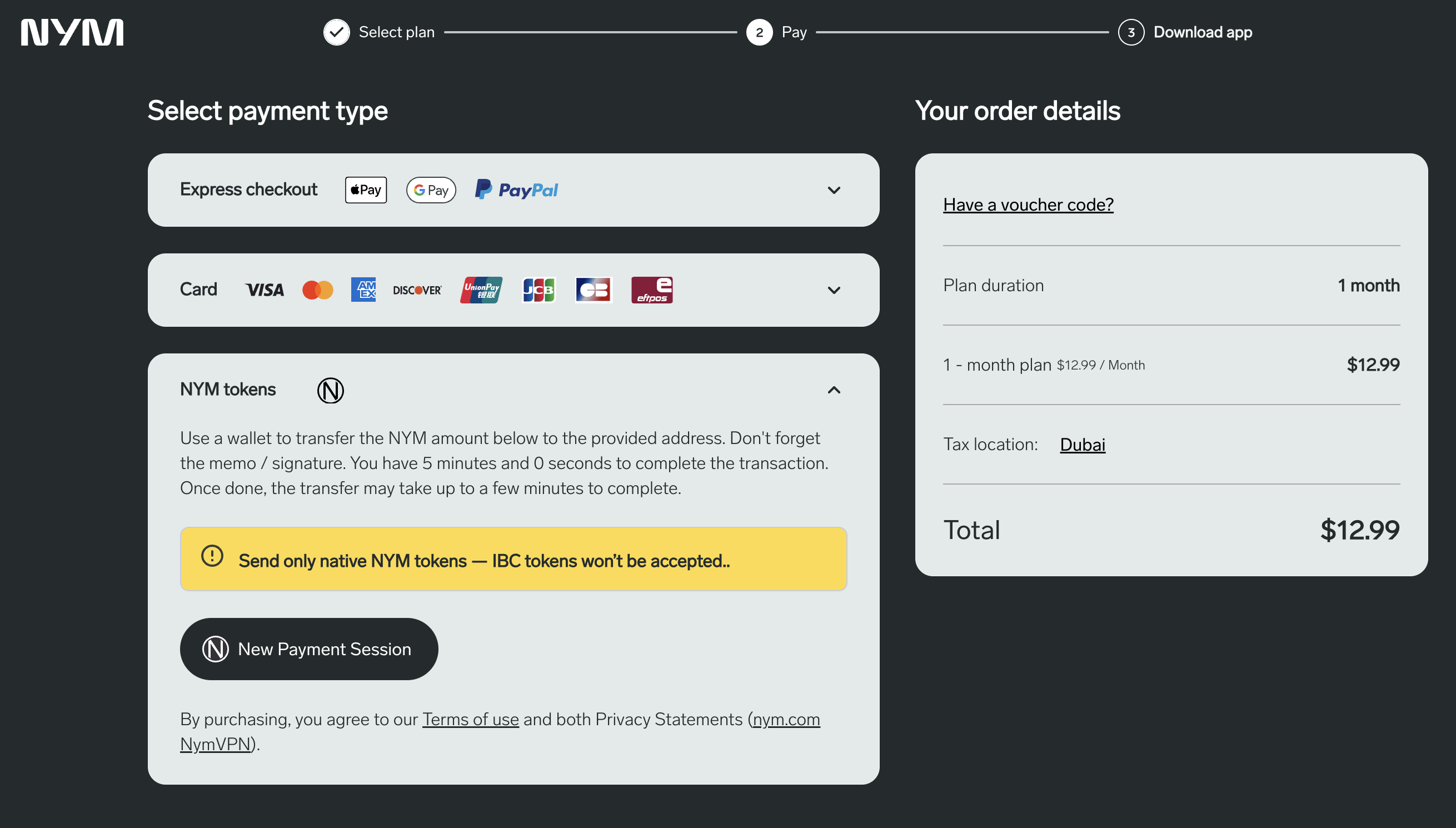Select Apple Pay express checkout icon

pos(365,189)
